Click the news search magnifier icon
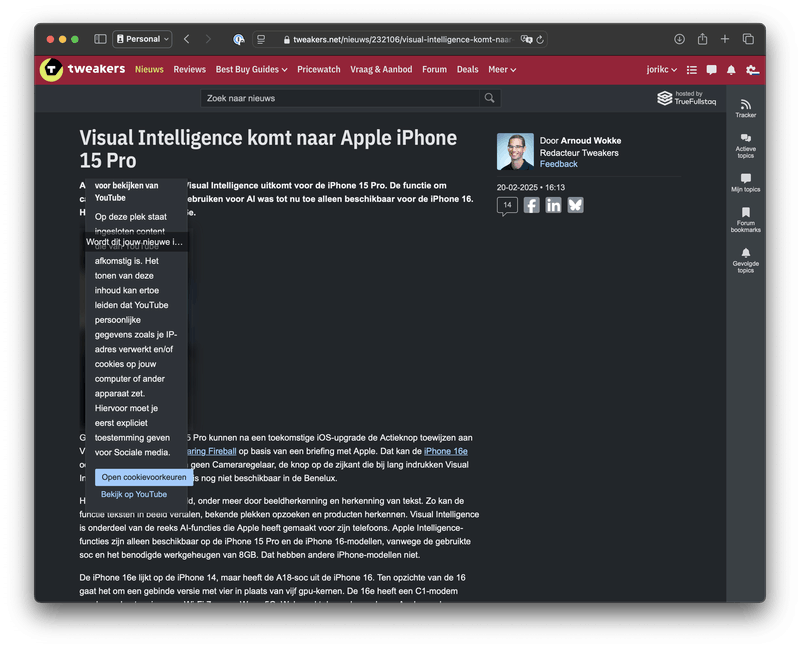The image size is (800, 648). click(489, 98)
